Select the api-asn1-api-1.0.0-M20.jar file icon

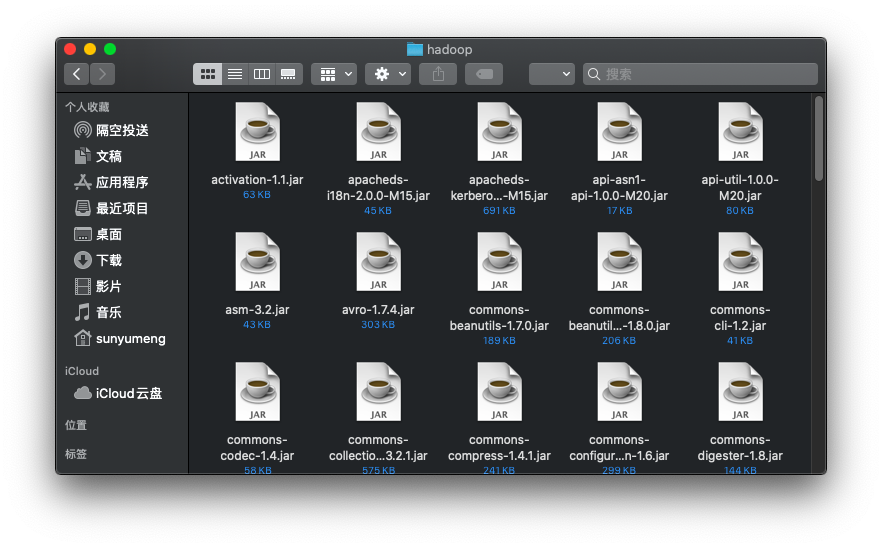(619, 132)
